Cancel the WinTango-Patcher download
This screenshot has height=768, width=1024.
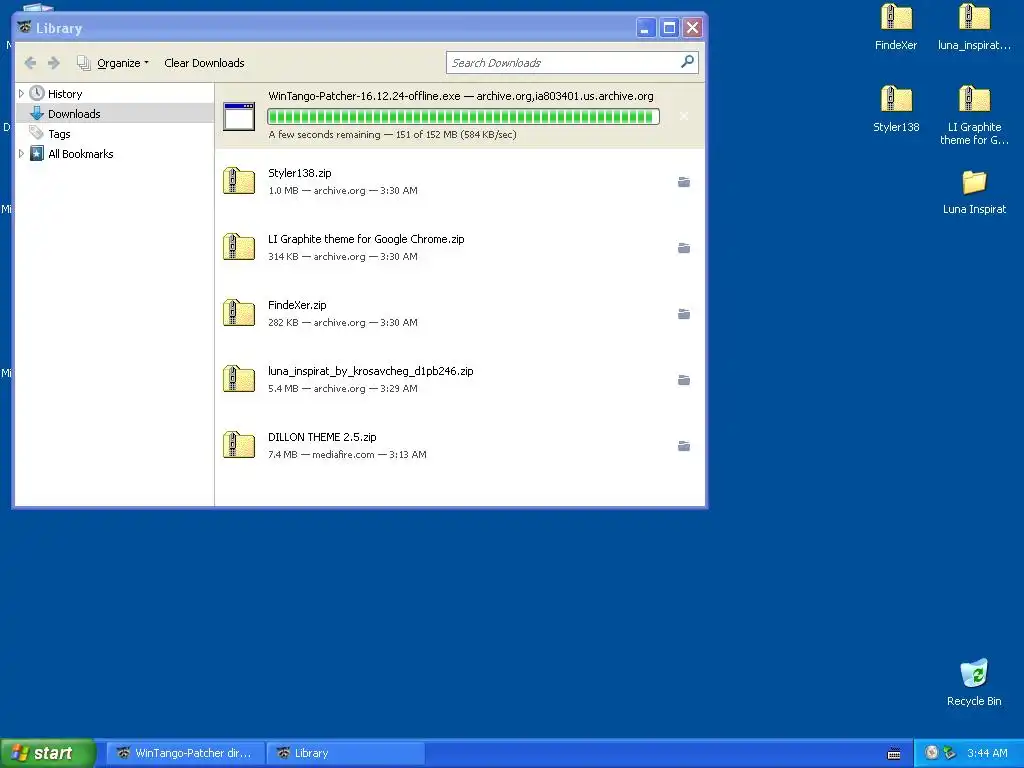(684, 116)
